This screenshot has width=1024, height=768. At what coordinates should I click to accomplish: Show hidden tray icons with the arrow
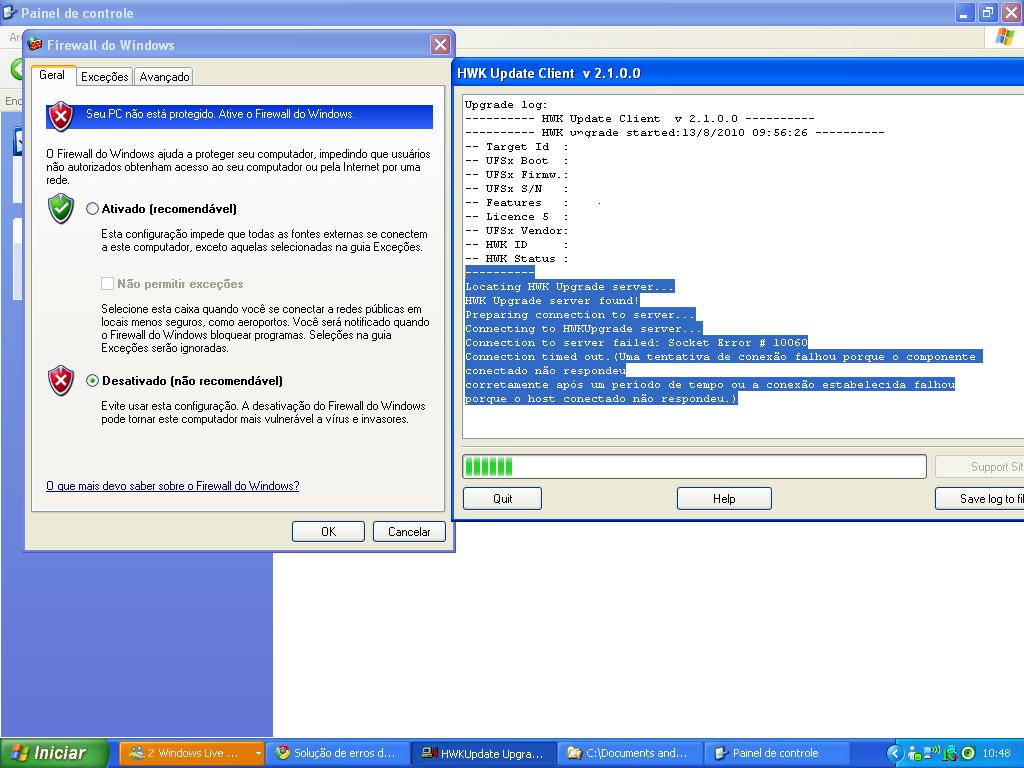895,753
